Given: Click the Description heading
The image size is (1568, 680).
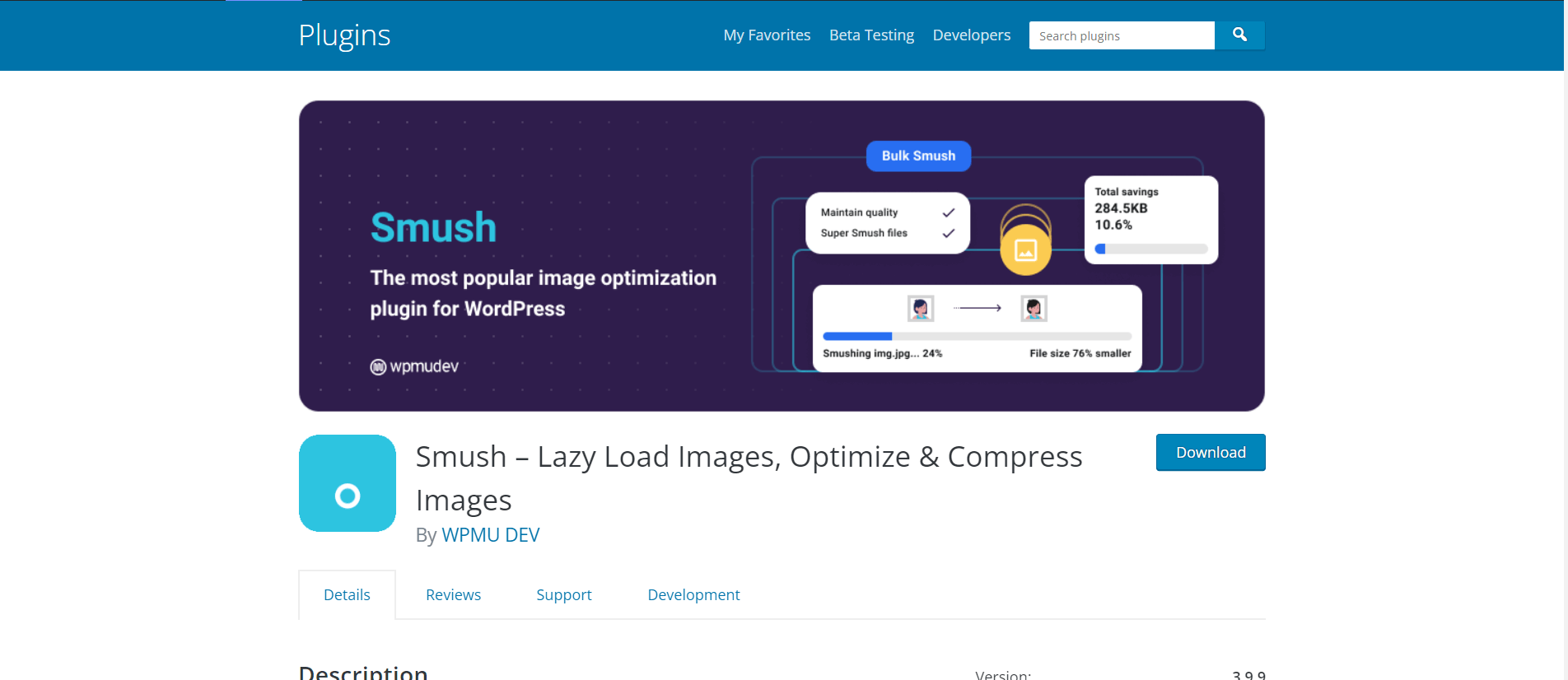Looking at the screenshot, I should tap(363, 672).
